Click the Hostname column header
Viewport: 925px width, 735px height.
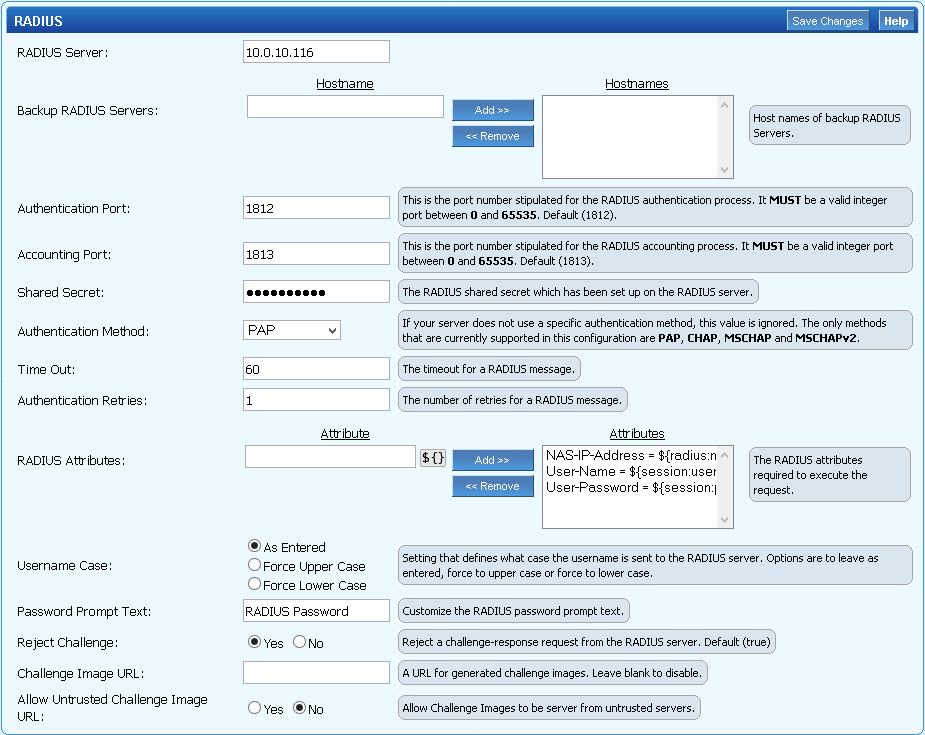(x=345, y=84)
